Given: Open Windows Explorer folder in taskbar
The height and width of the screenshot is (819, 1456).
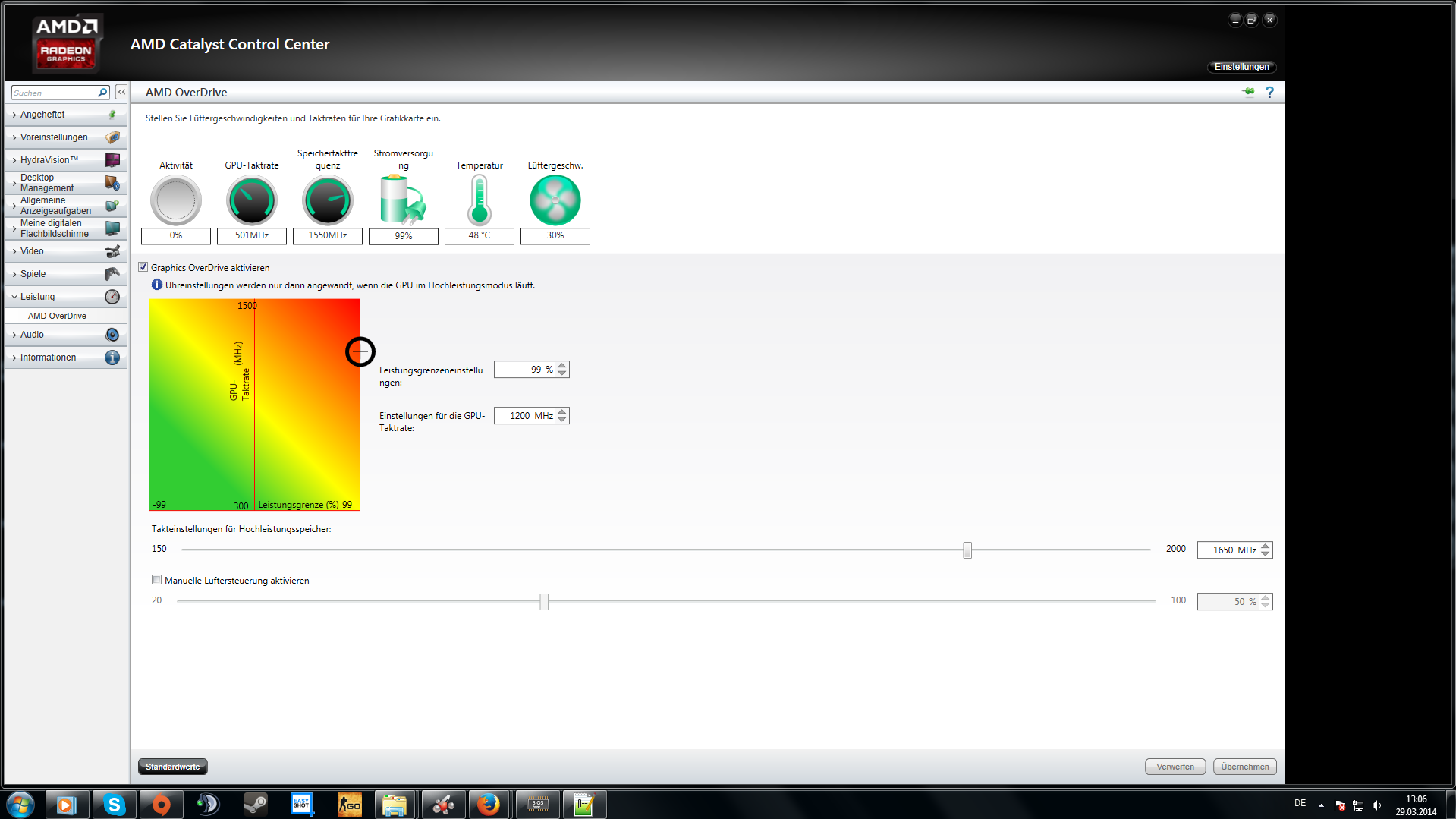Looking at the screenshot, I should (x=395, y=805).
